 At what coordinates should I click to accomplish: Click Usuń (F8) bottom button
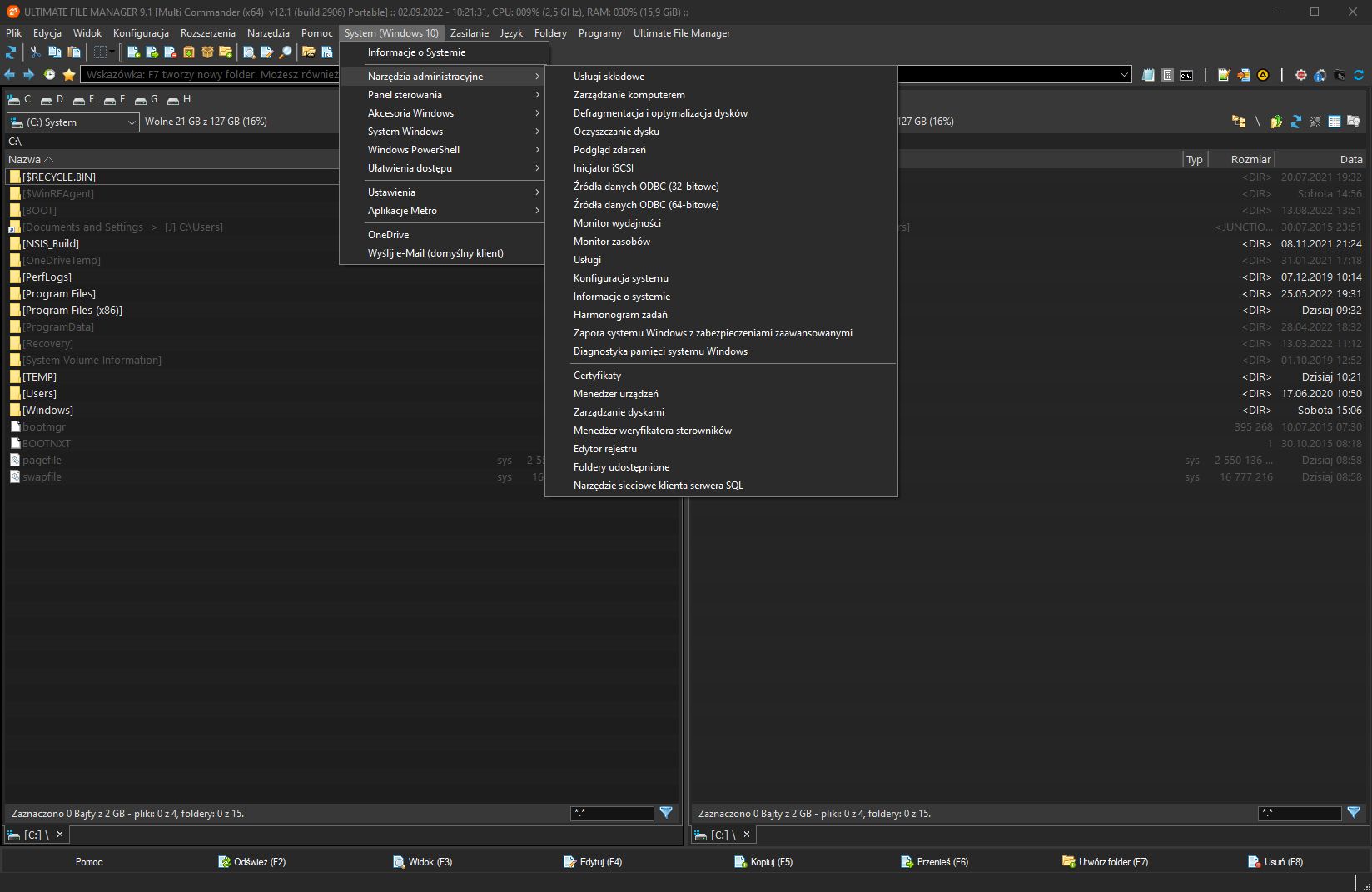[1276, 862]
